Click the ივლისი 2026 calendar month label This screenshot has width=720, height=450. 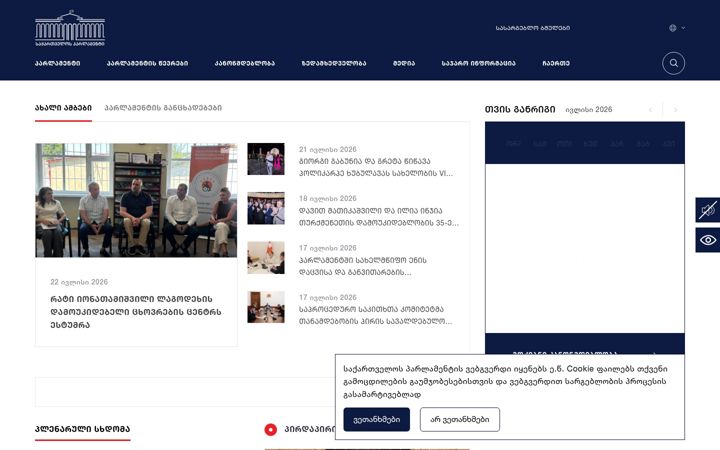(x=589, y=110)
